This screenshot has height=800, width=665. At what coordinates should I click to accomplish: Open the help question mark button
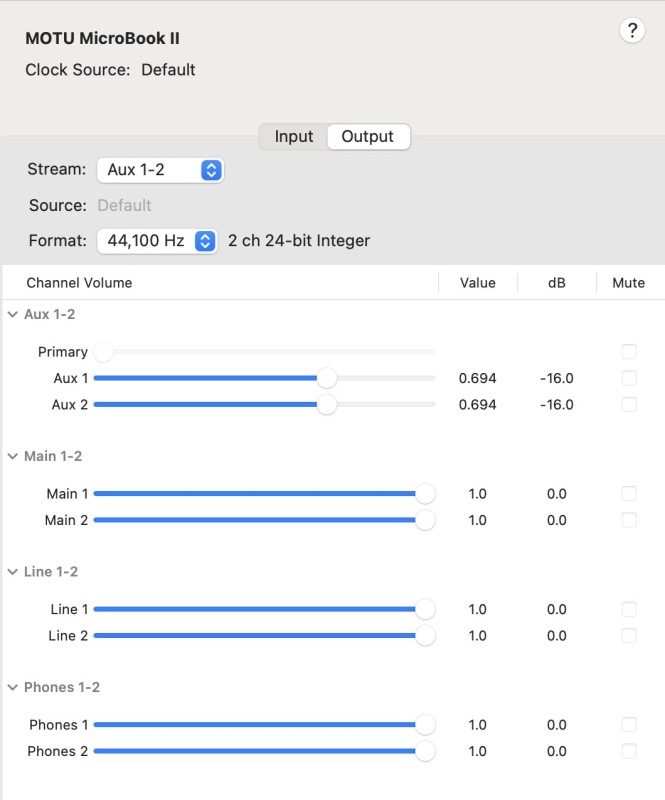tap(632, 31)
